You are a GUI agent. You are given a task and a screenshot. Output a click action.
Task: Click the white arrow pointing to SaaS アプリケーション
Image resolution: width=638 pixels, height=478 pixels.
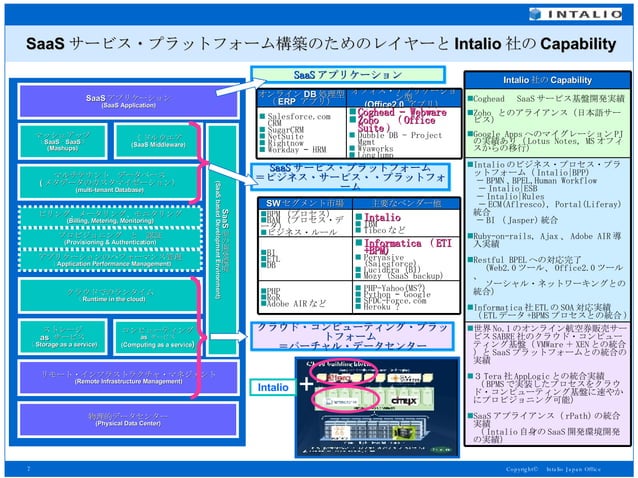241,87
